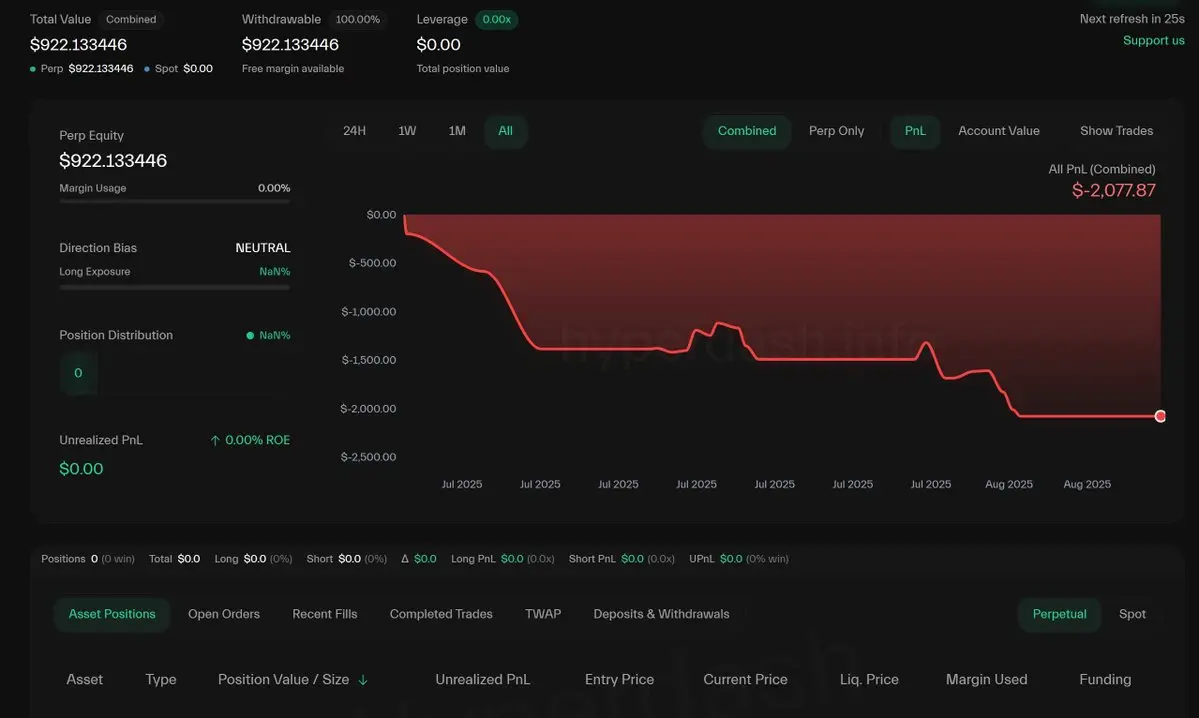This screenshot has width=1199, height=718.
Task: Click the UPnL summary stat
Action: [739, 559]
